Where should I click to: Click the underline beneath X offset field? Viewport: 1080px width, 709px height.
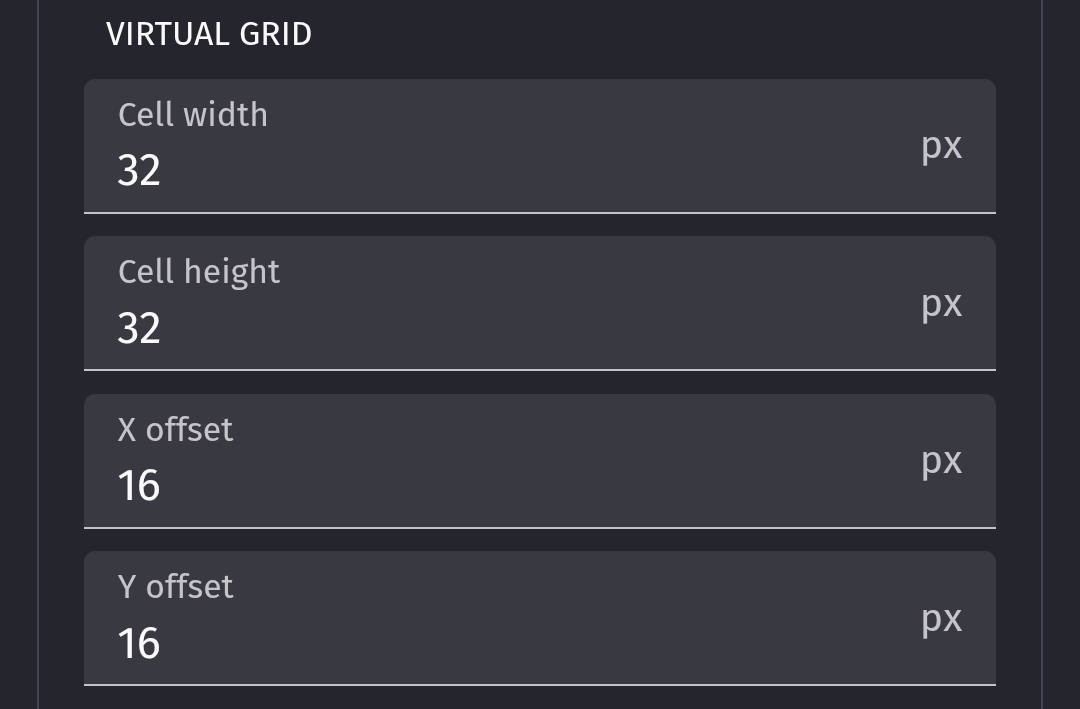(540, 527)
